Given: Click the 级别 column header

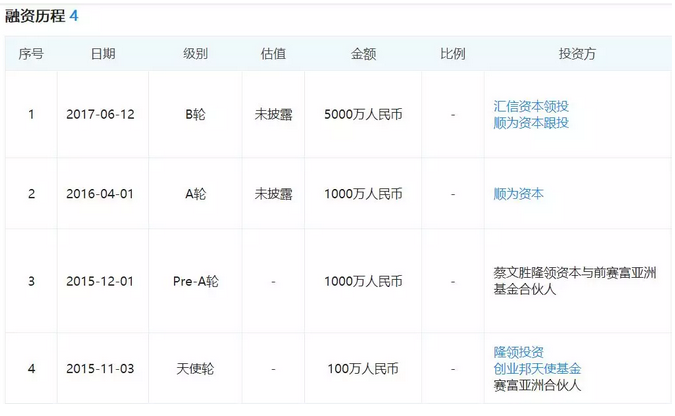Looking at the screenshot, I should pos(195,54).
